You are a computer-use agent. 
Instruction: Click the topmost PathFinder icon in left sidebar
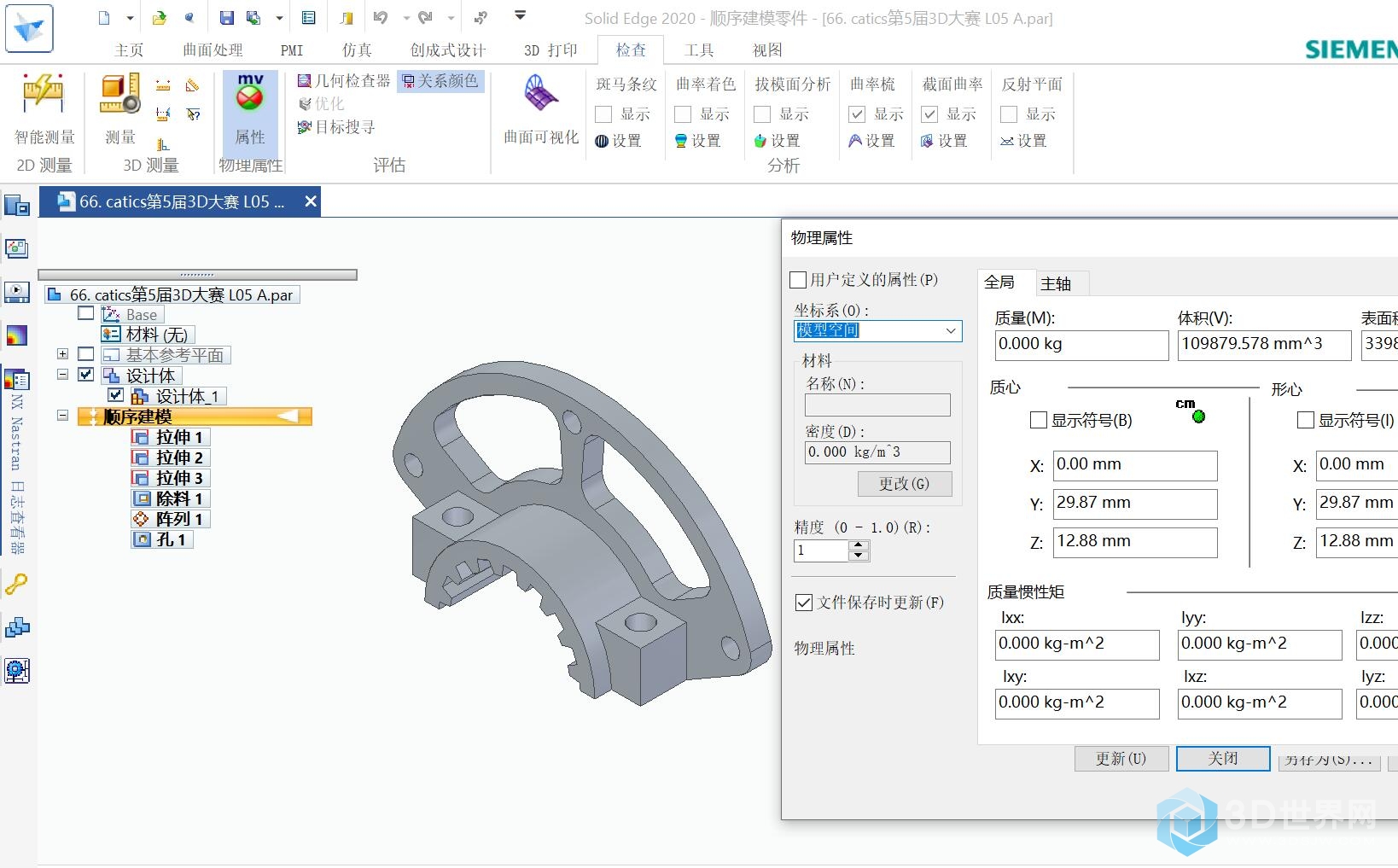(17, 206)
